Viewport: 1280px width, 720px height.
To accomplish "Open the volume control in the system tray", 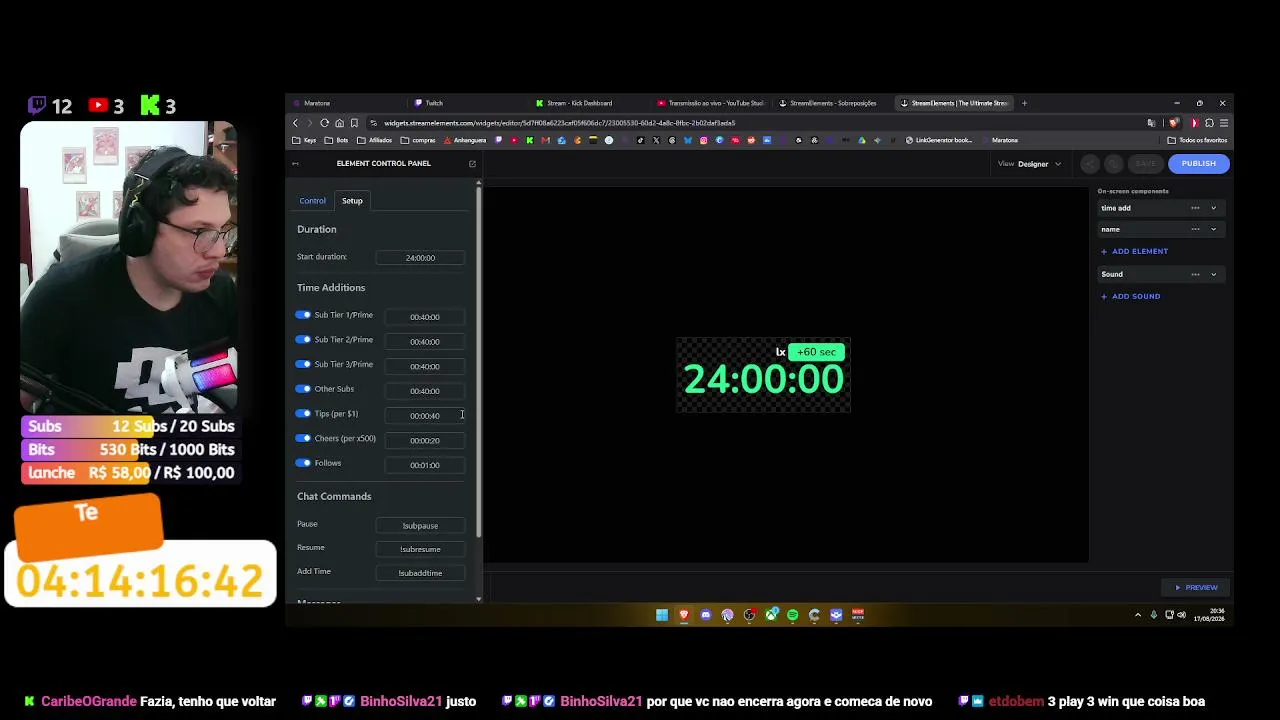I will coord(1181,615).
